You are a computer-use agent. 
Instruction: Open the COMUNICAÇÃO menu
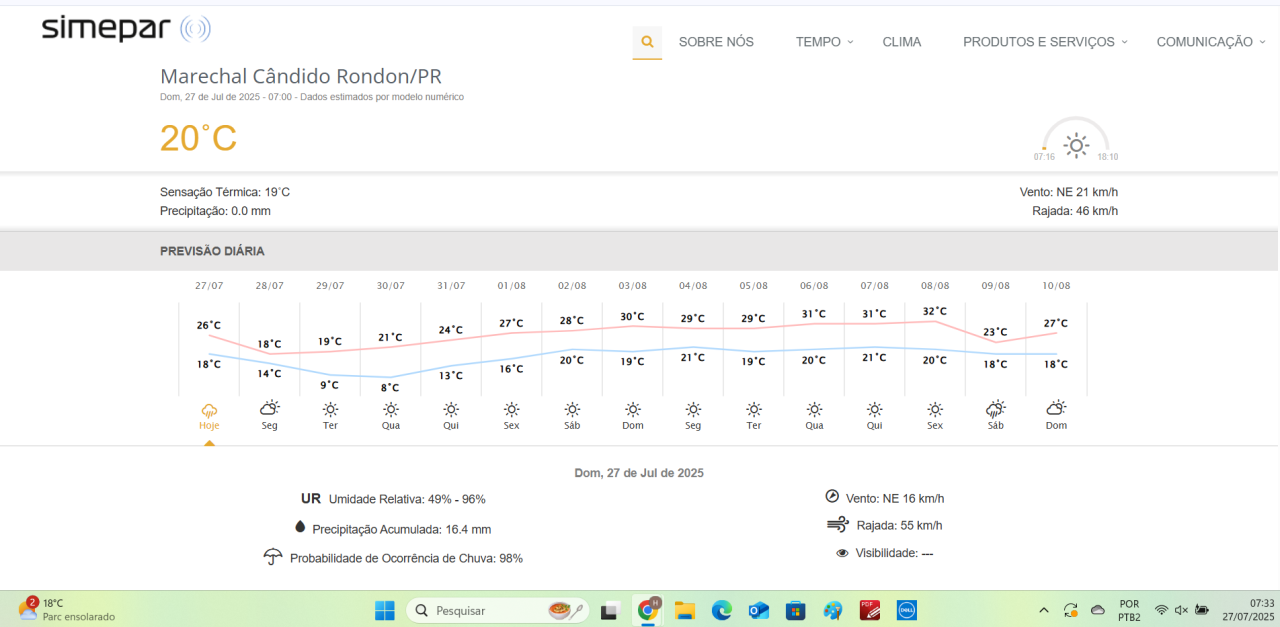pyautogui.click(x=1205, y=42)
